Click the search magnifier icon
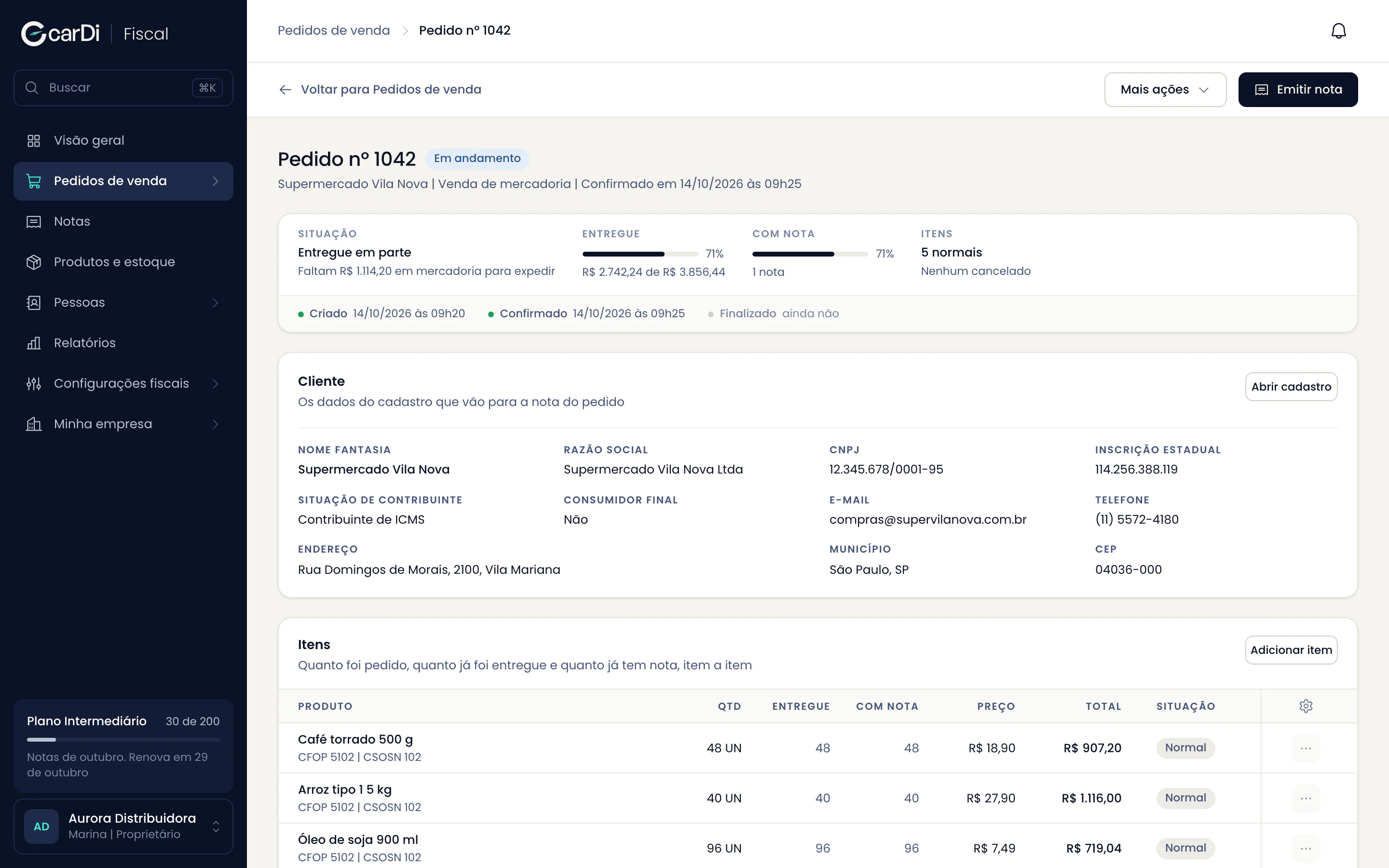1389x868 pixels. (x=32, y=88)
